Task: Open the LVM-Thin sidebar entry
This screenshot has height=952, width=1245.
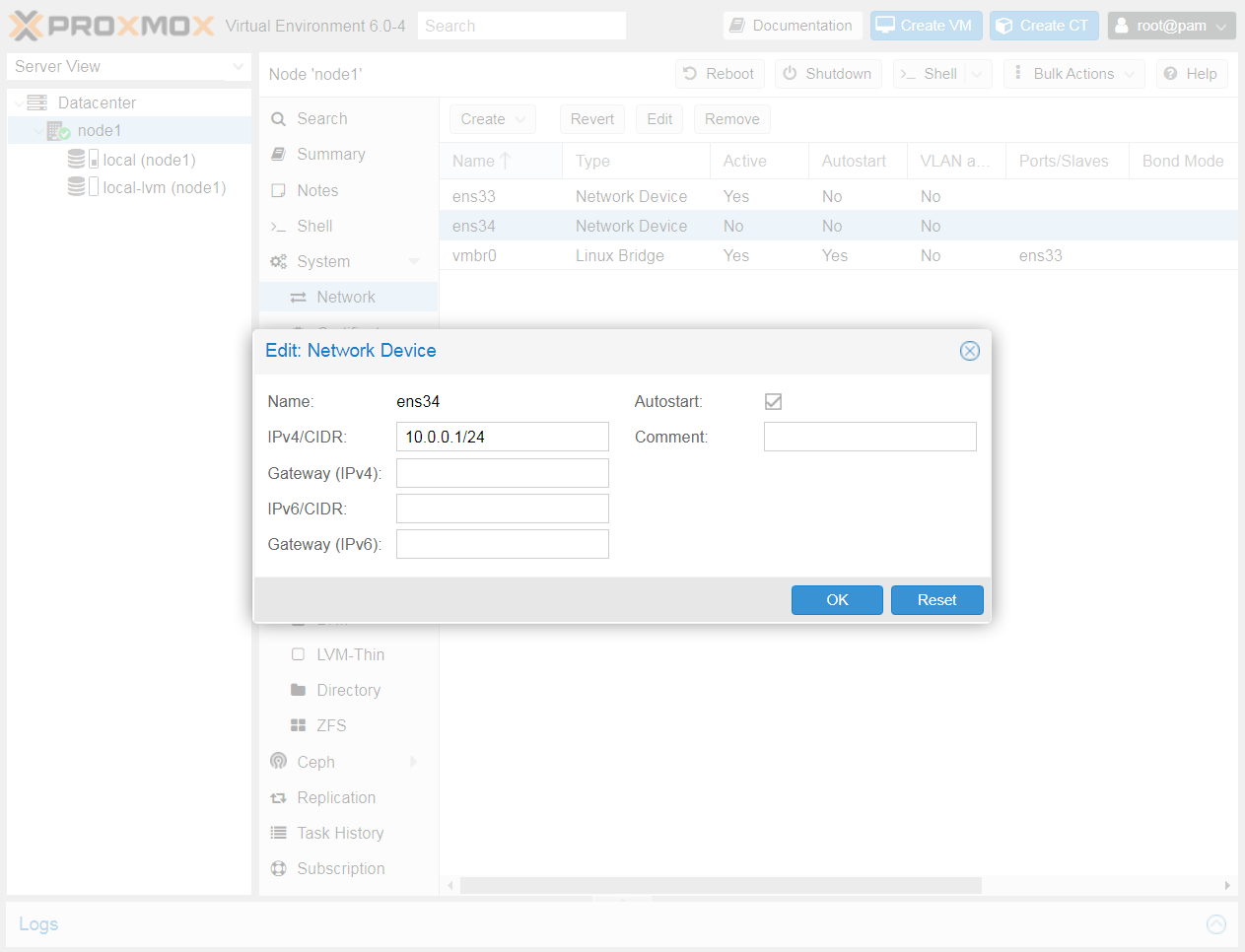Action: (x=348, y=654)
